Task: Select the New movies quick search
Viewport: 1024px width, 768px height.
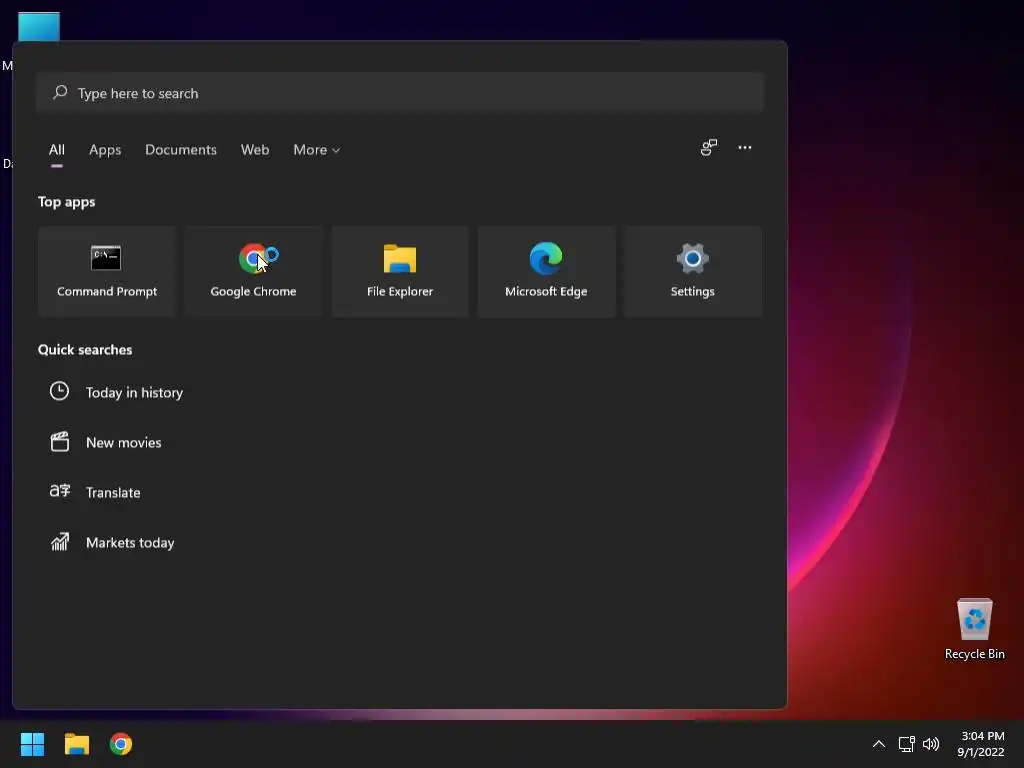Action: (x=123, y=442)
